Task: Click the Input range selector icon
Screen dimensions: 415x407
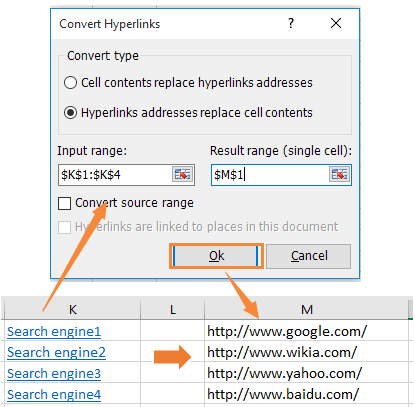Action: (182, 174)
